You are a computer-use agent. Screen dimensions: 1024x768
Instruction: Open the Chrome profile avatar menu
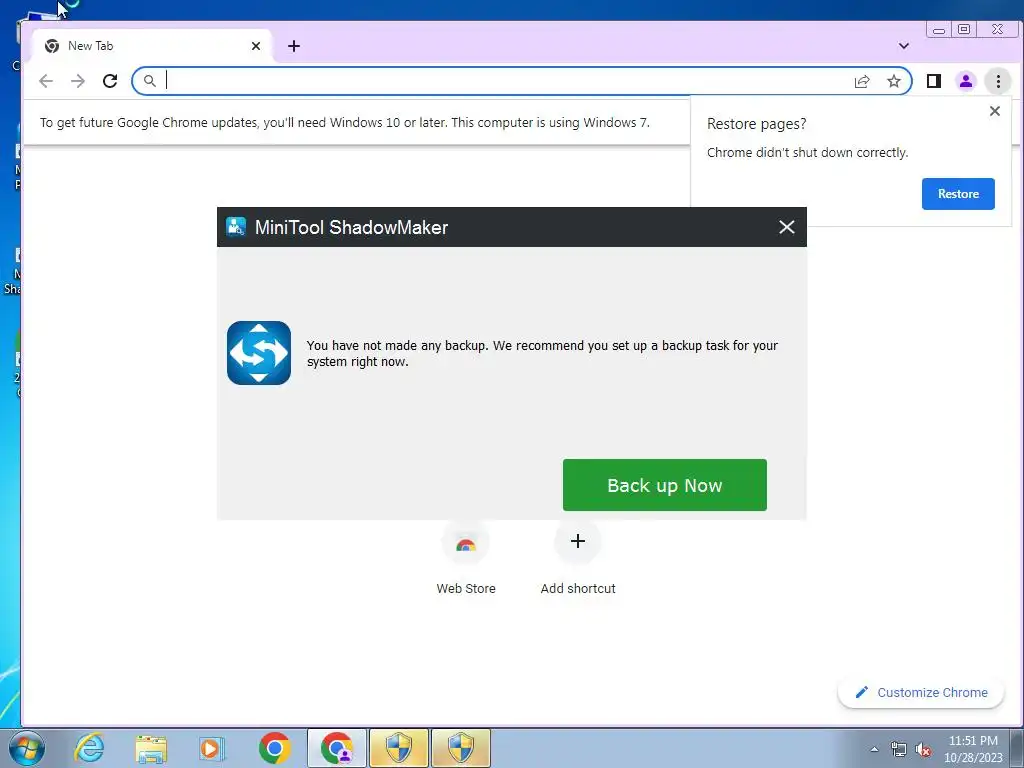tap(966, 81)
